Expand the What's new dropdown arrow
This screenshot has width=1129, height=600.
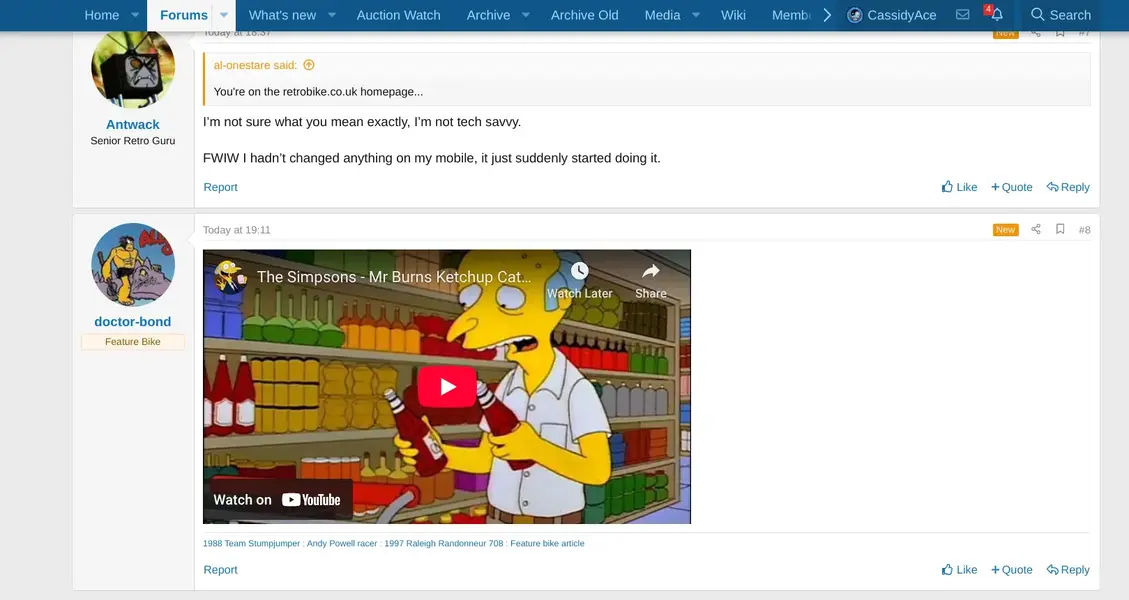332,15
